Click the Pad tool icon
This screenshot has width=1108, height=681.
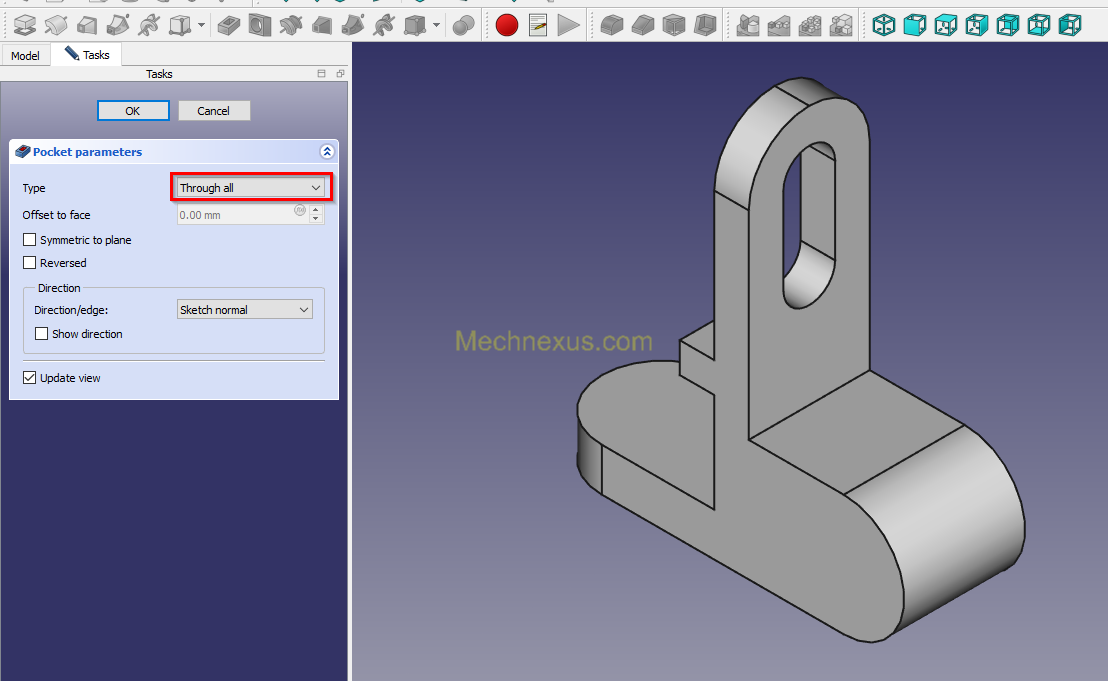25,24
